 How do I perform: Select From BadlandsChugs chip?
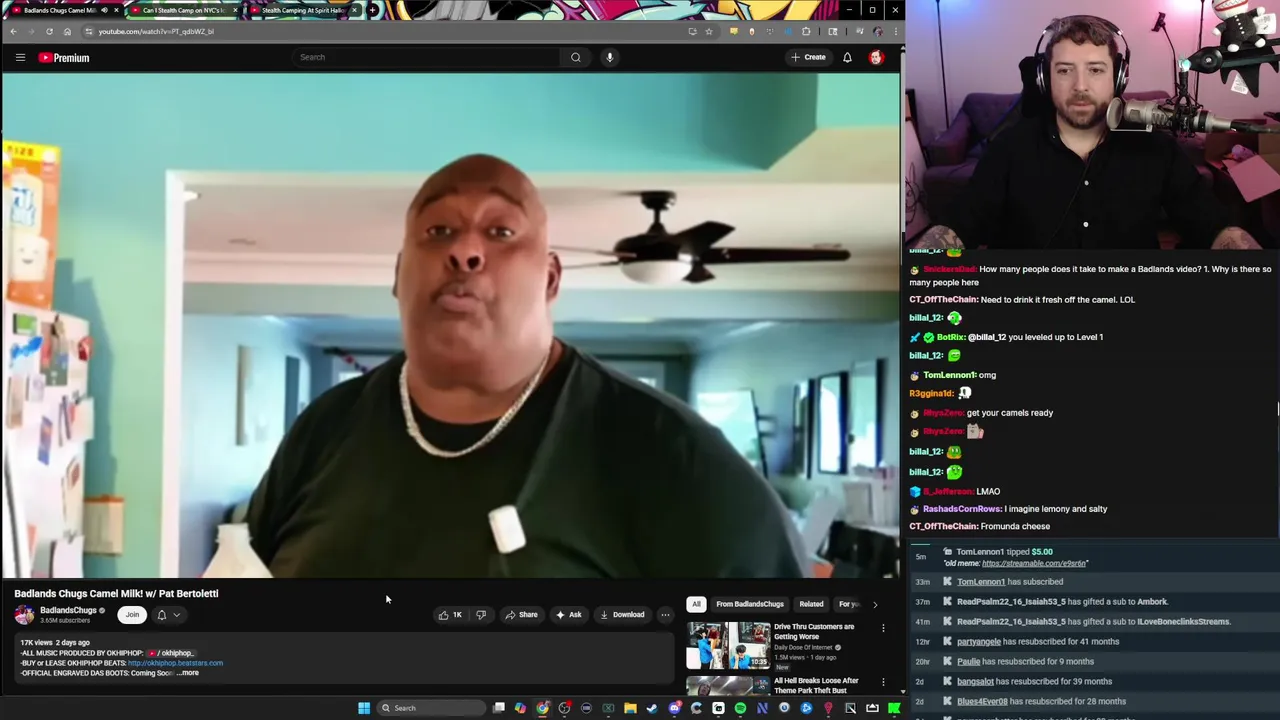(x=750, y=604)
